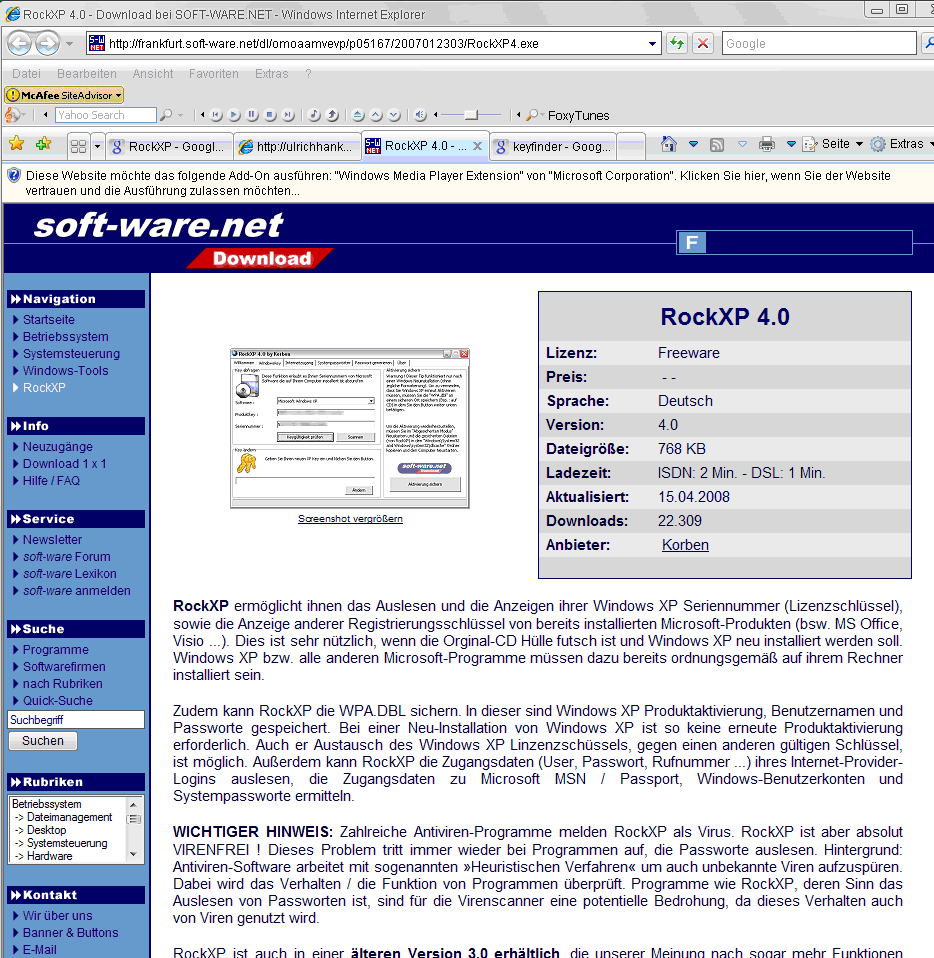
Task: Go to Startseite in Navigation
Action: pos(49,320)
